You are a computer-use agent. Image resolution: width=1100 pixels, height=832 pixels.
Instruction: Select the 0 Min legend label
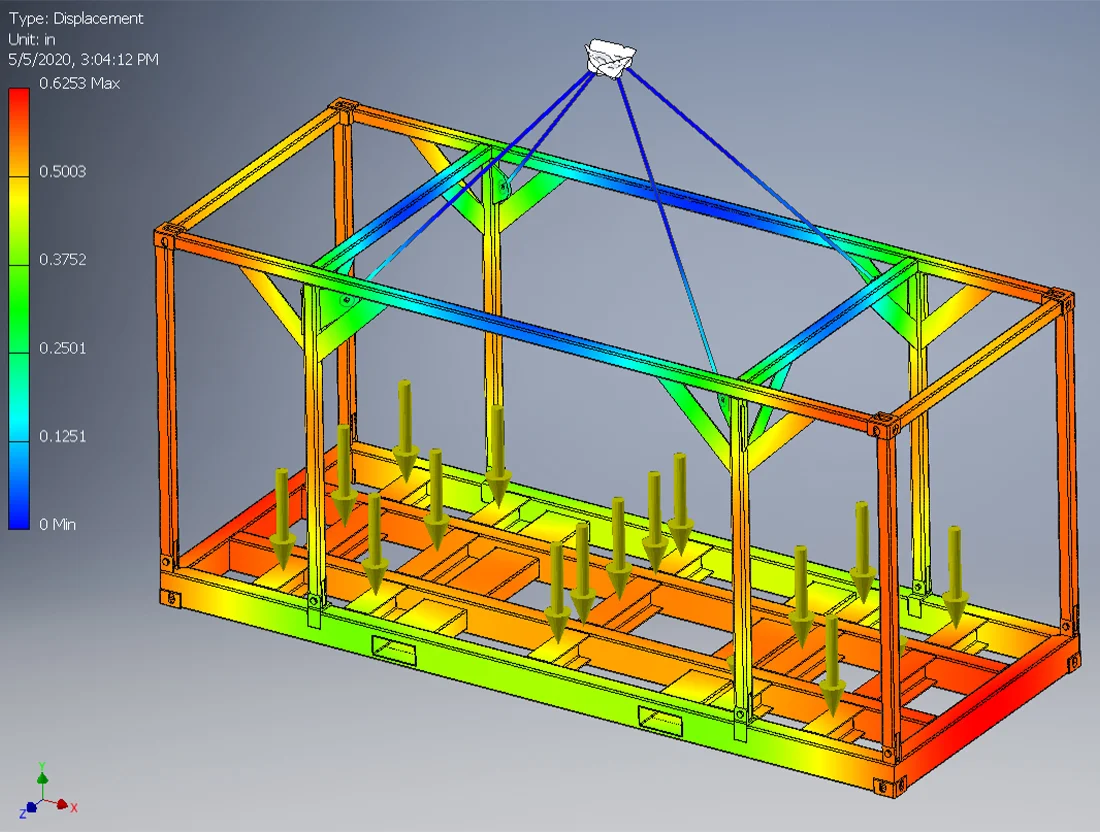pos(58,524)
